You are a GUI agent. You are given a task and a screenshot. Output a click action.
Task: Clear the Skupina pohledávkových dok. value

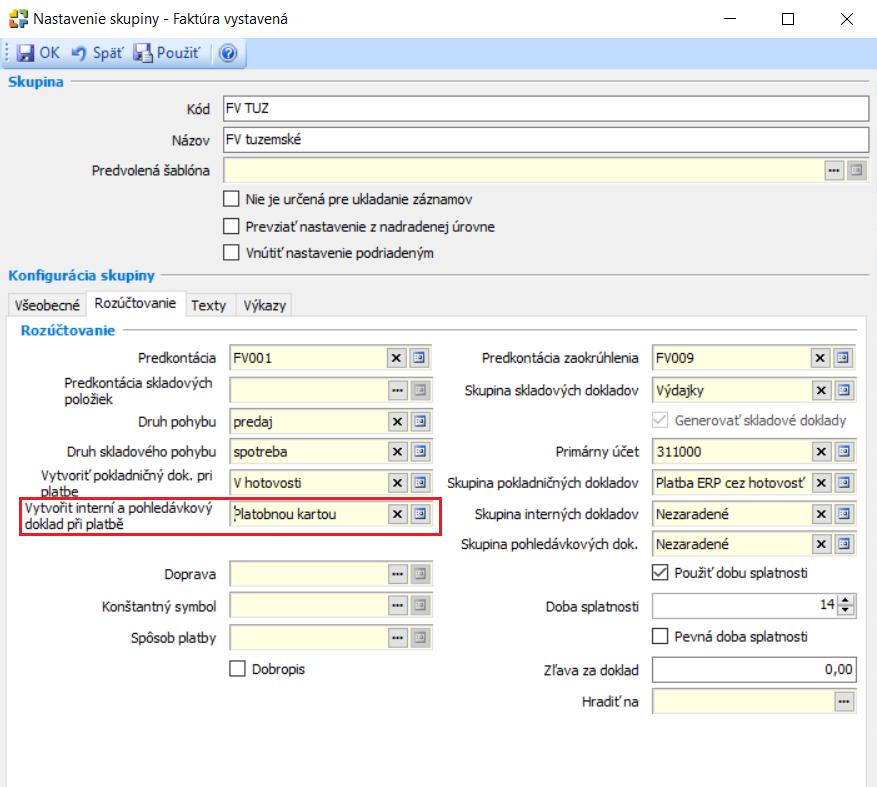[x=821, y=544]
